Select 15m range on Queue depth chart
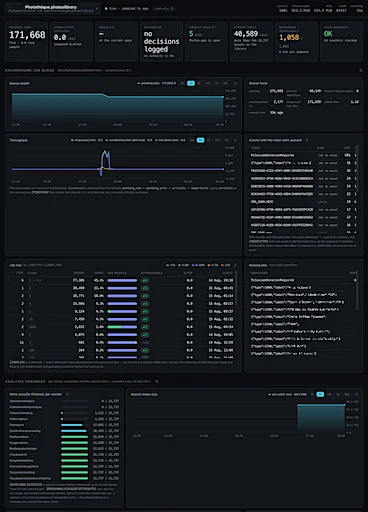This screenshot has height=512, width=368. 182,83
